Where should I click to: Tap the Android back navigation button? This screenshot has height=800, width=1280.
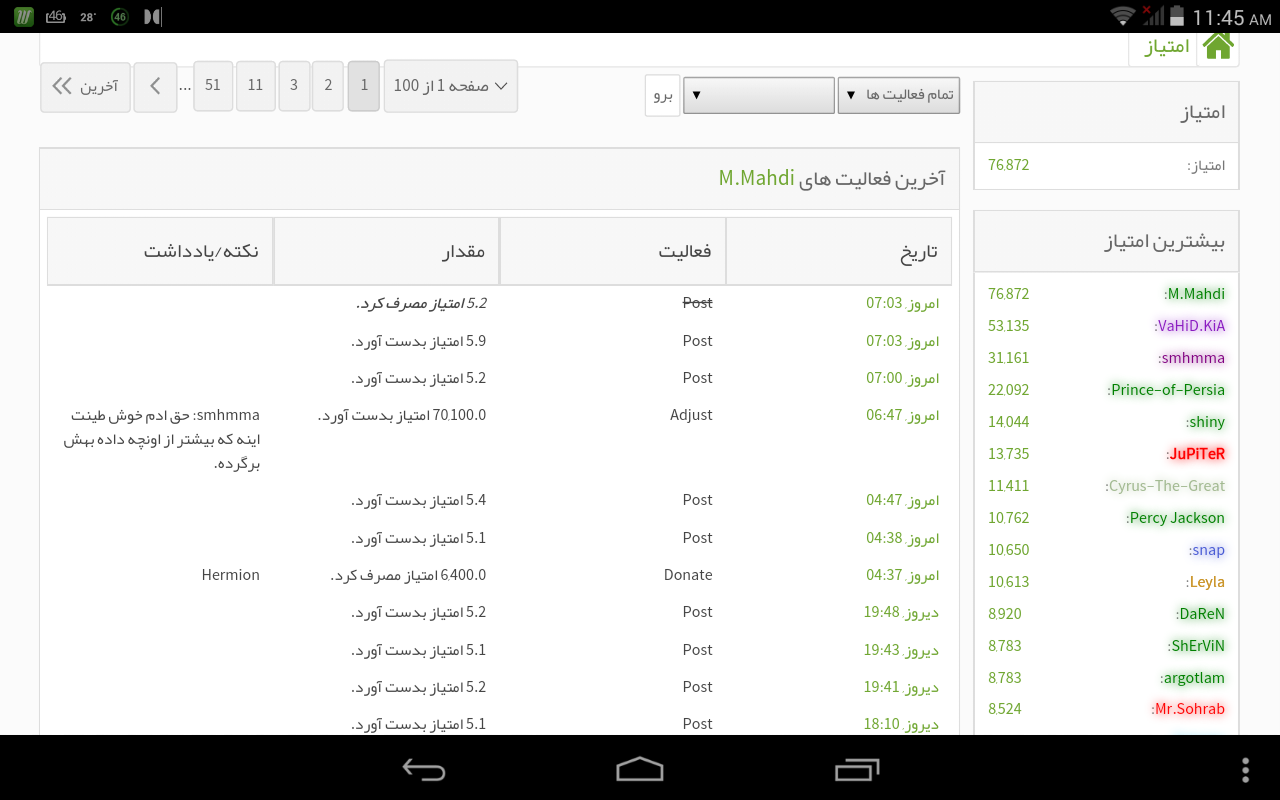[x=424, y=768]
